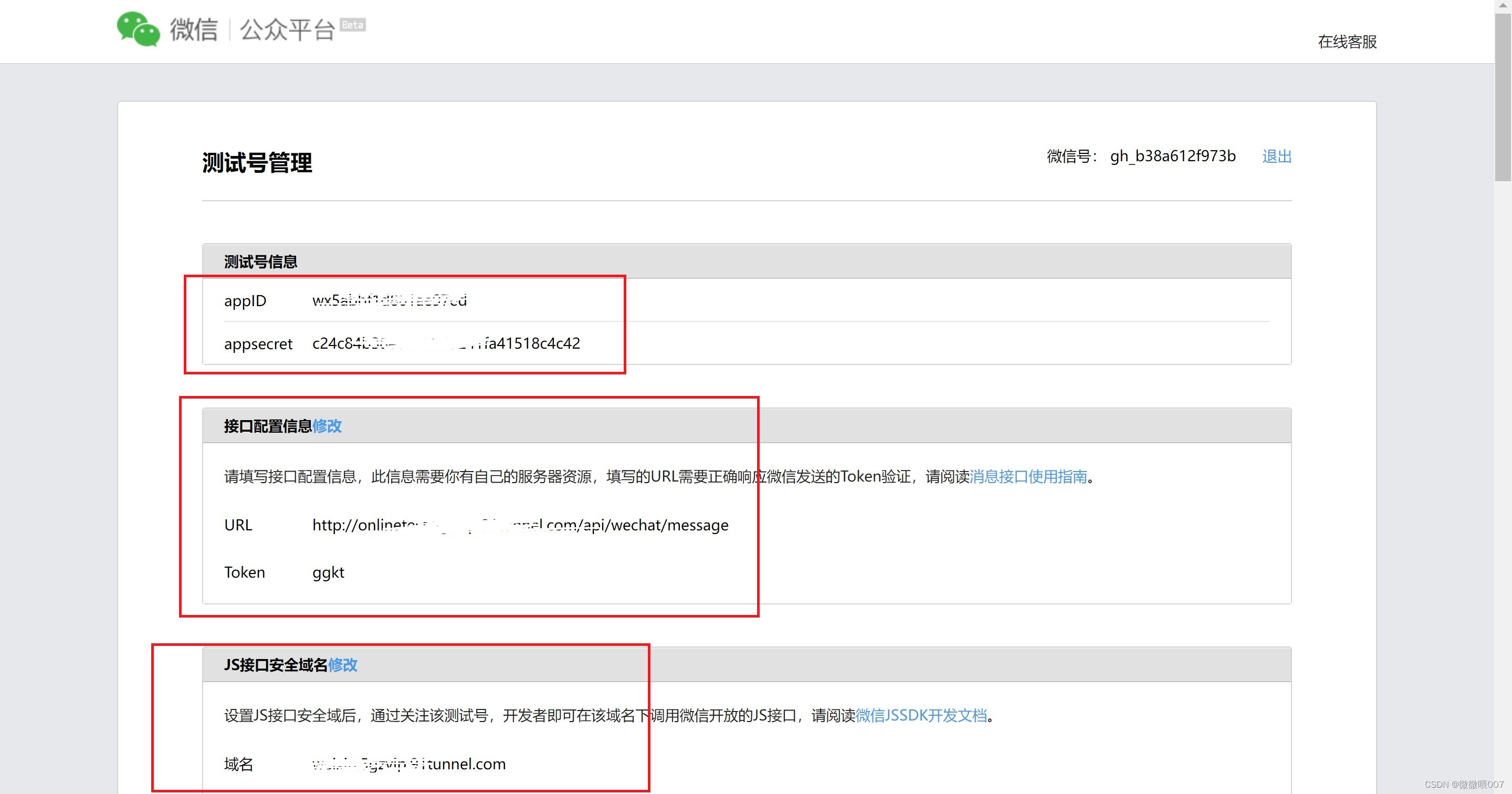Viewport: 1512px width, 794px height.
Task: Click the appsecret value text
Action: click(446, 343)
